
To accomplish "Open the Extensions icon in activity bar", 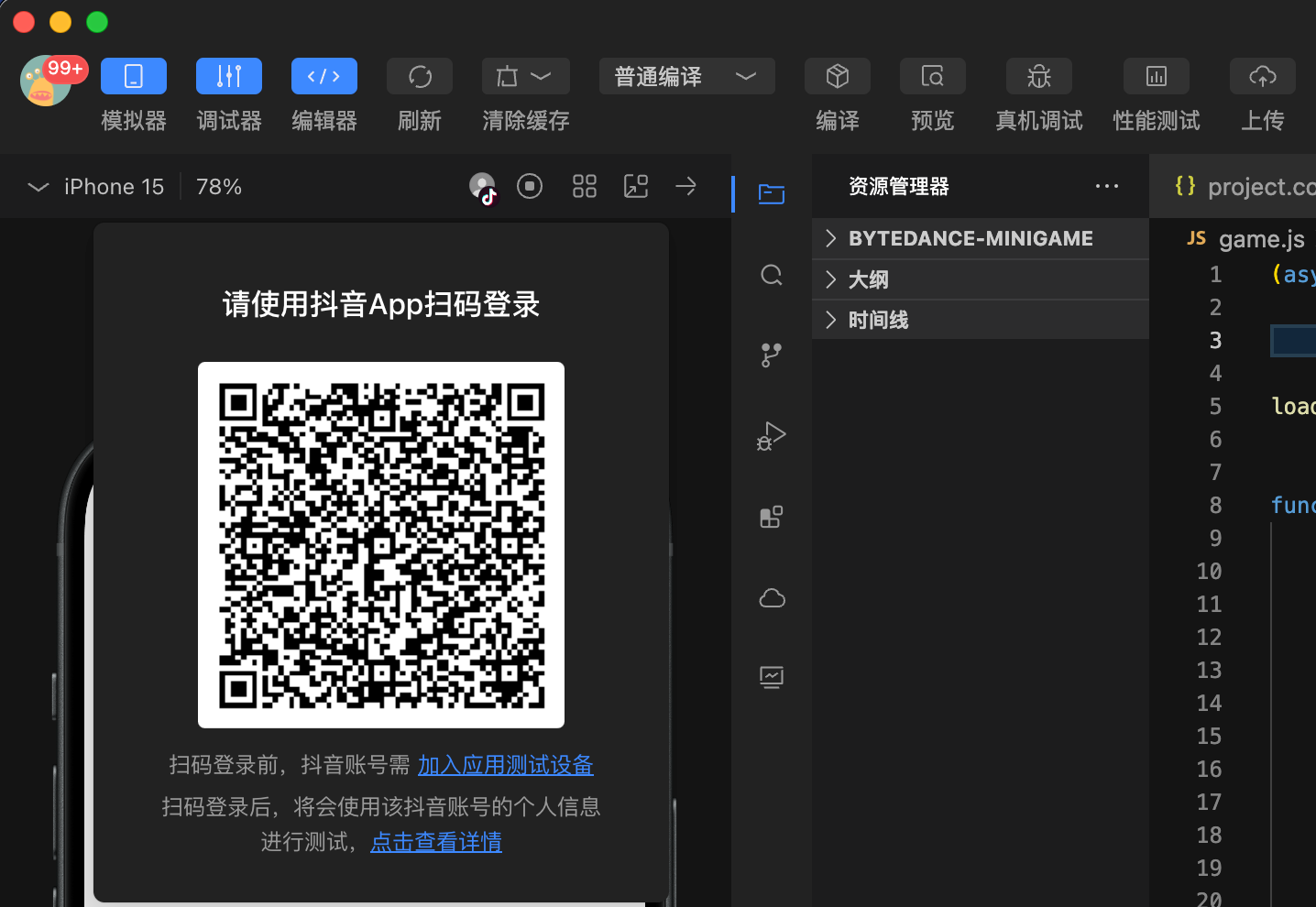I will point(772,517).
